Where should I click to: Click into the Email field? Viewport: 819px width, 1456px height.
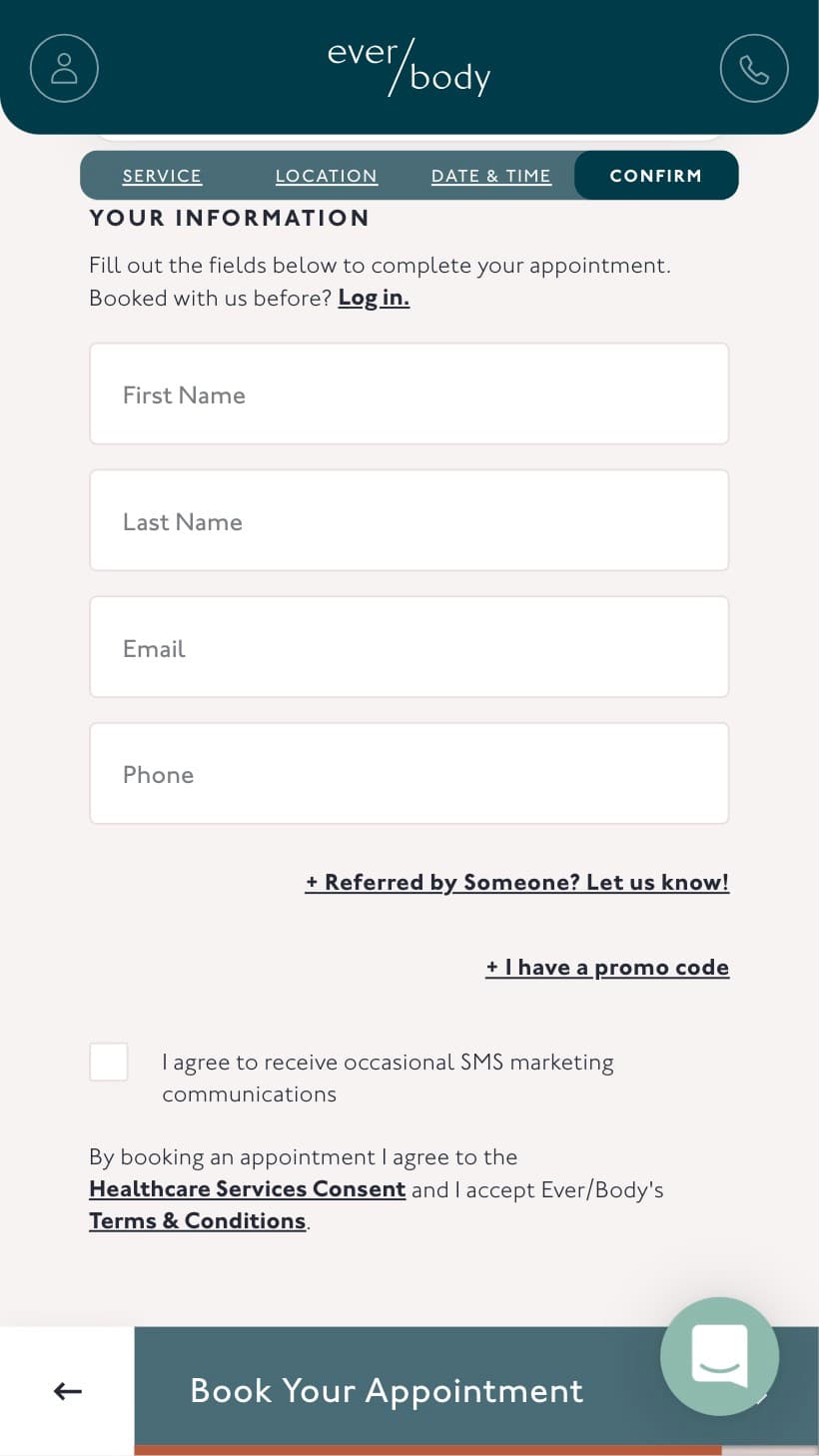(409, 647)
